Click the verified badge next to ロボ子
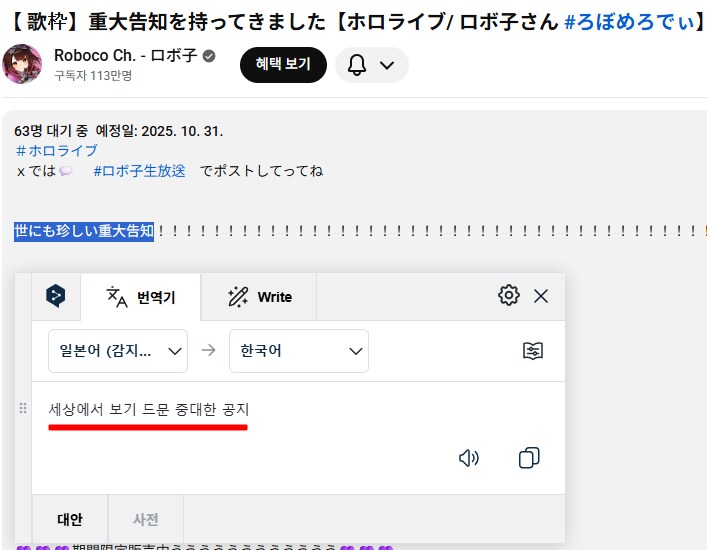Screen dimensions: 707x550 click(209, 56)
